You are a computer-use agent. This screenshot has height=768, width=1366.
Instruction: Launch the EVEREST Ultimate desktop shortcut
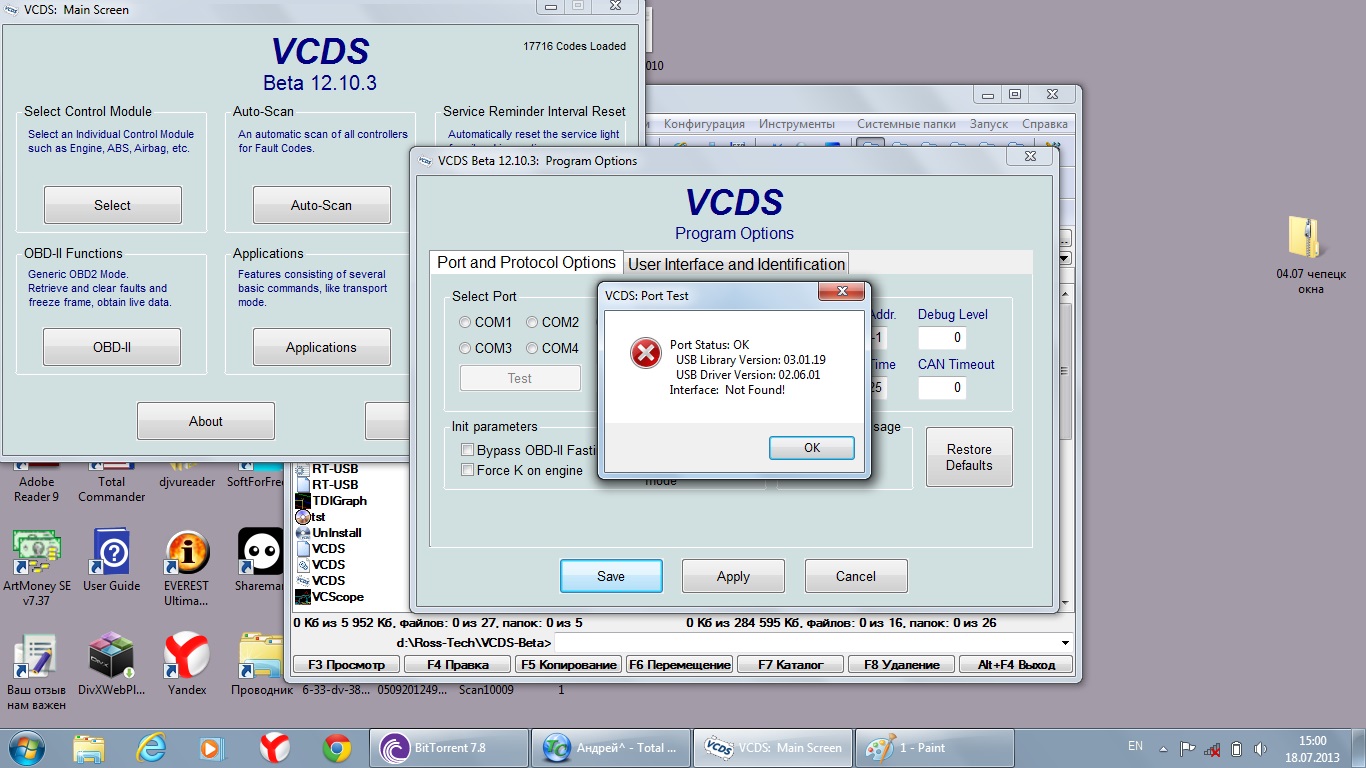(187, 553)
